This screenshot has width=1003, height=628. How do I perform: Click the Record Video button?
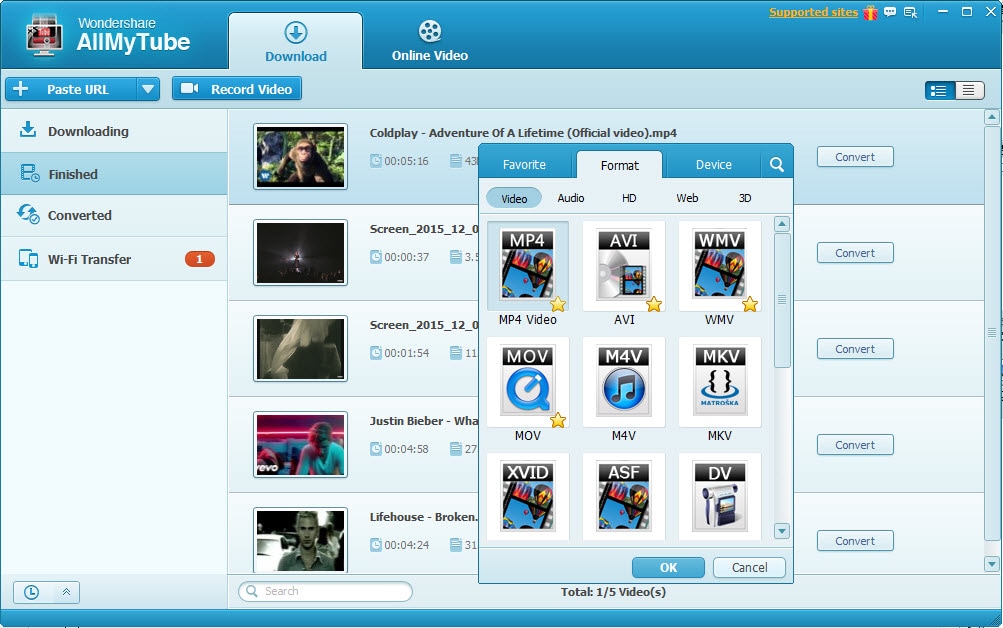tap(237, 89)
